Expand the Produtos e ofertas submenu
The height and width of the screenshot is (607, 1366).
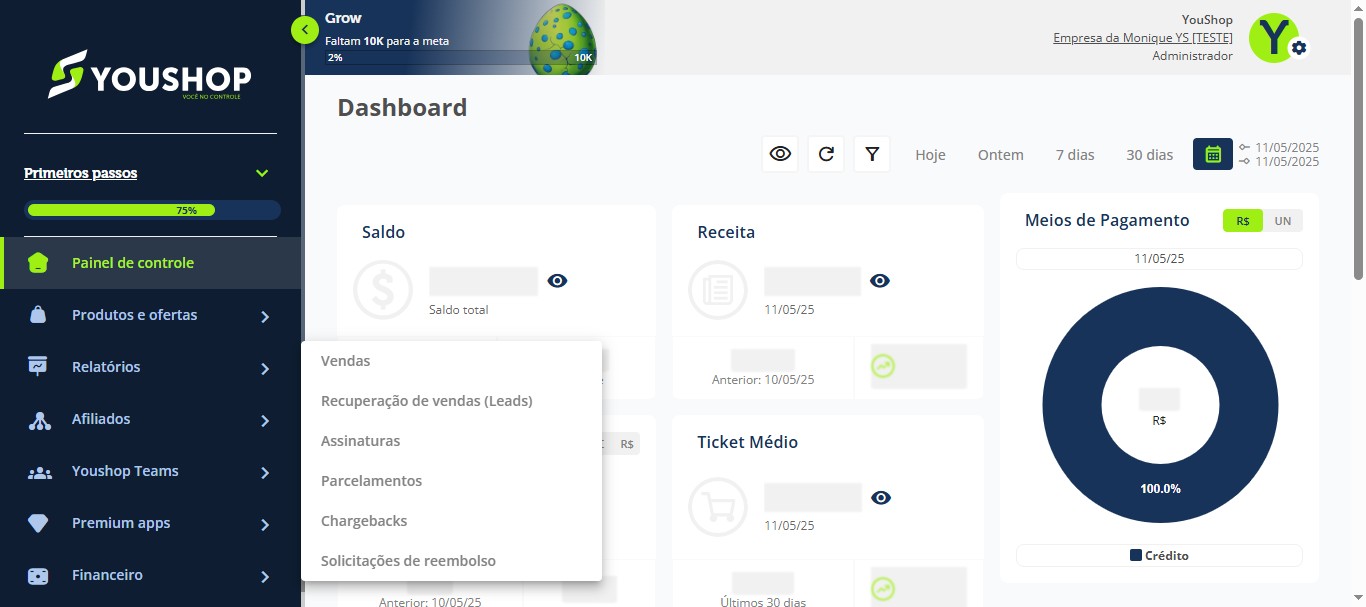[x=265, y=316]
